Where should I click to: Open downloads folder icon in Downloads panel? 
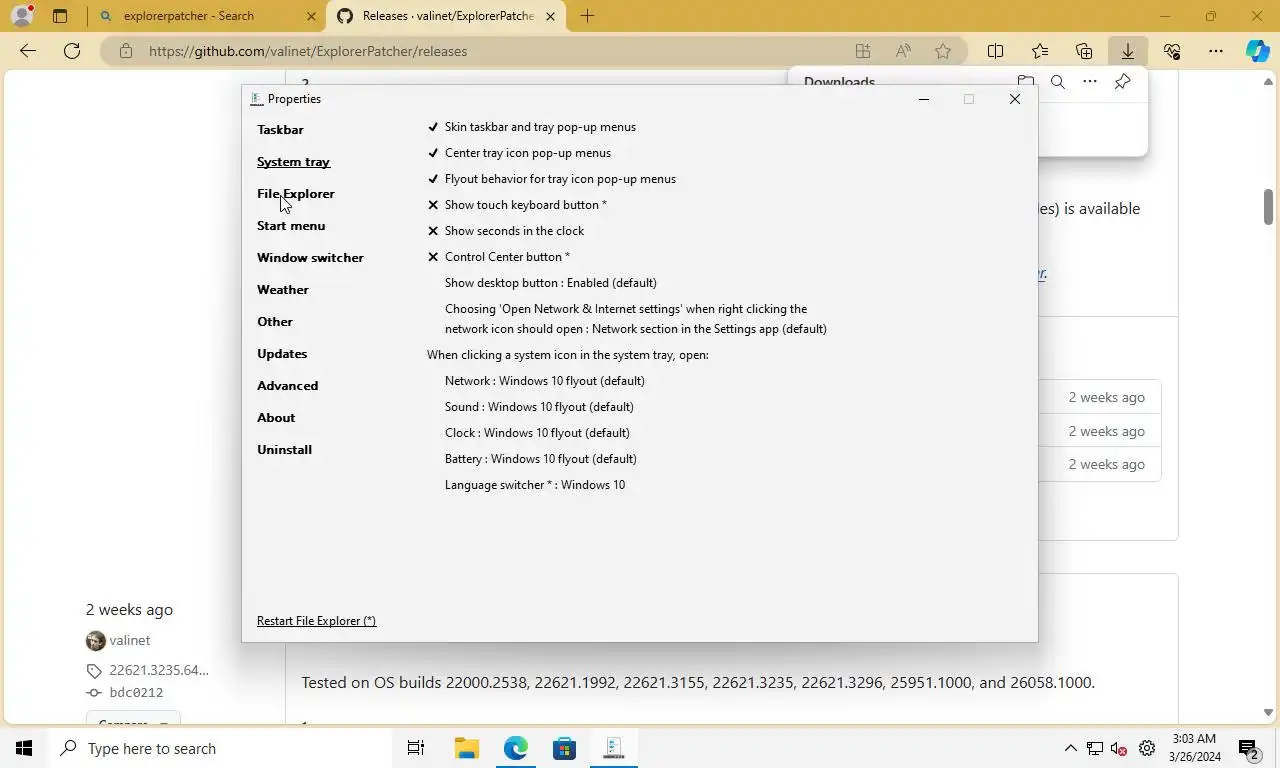(1026, 82)
